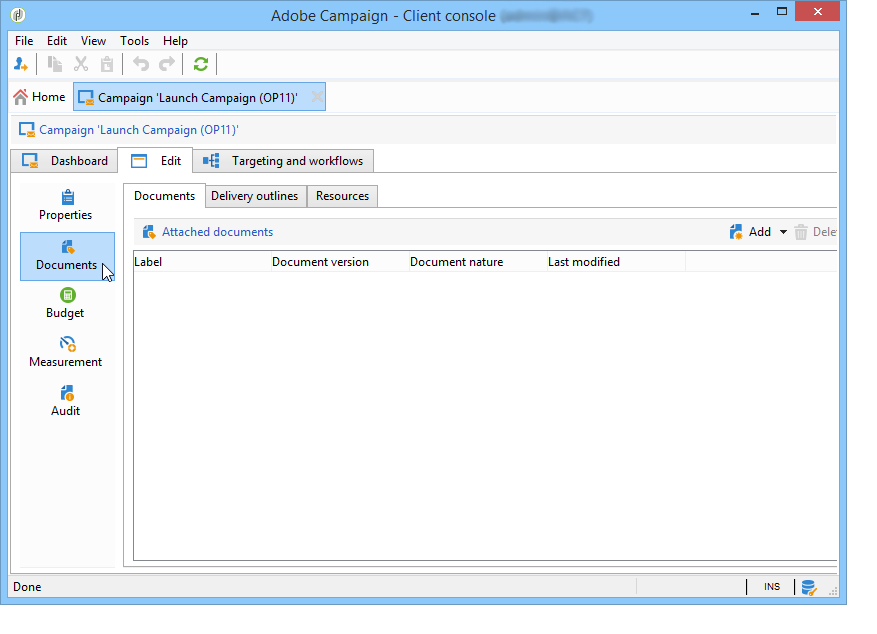This screenshot has width=877, height=634.
Task: Click the Undo arrow icon
Action: 141,64
